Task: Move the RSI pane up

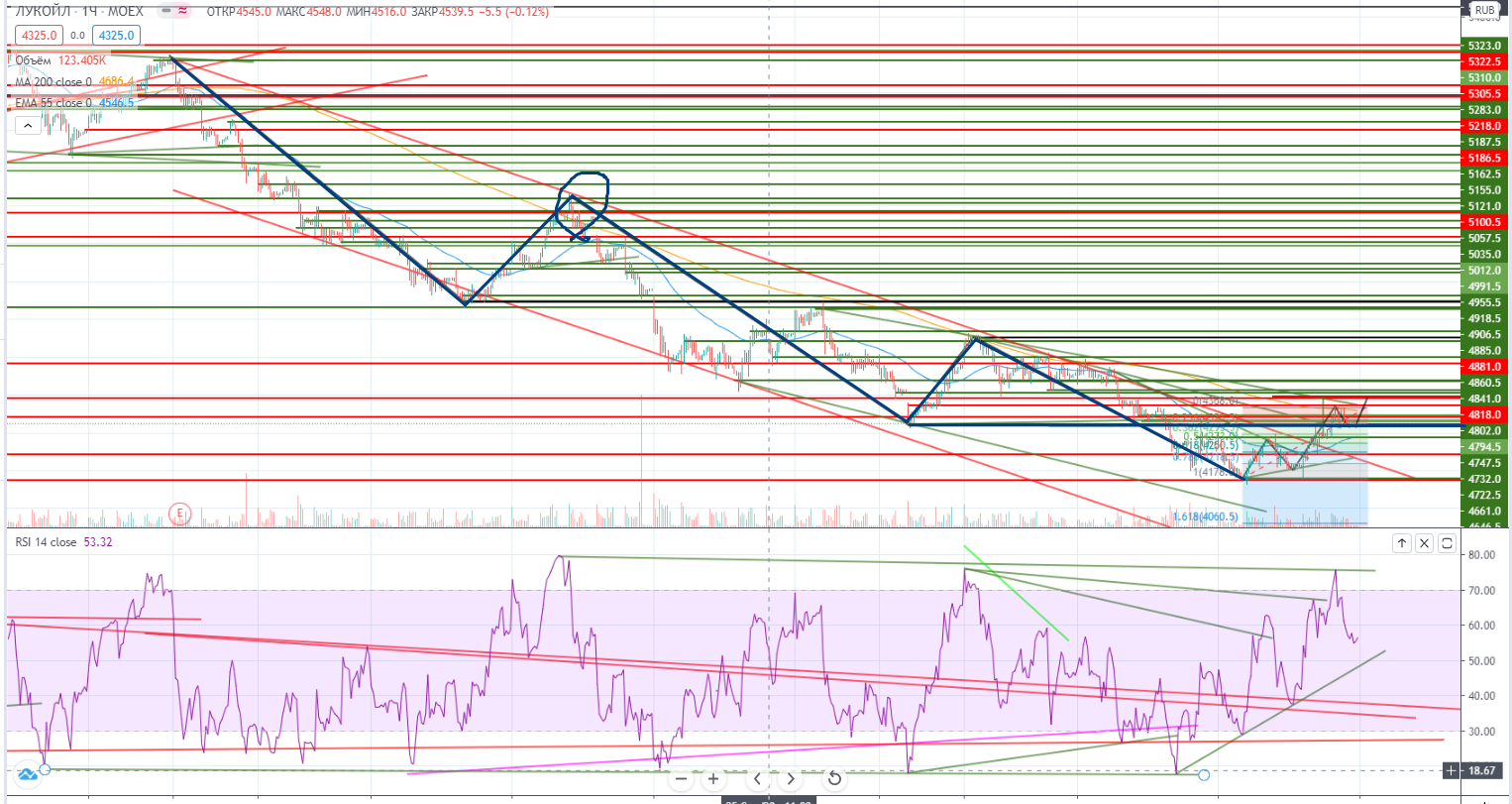Action: point(1402,542)
